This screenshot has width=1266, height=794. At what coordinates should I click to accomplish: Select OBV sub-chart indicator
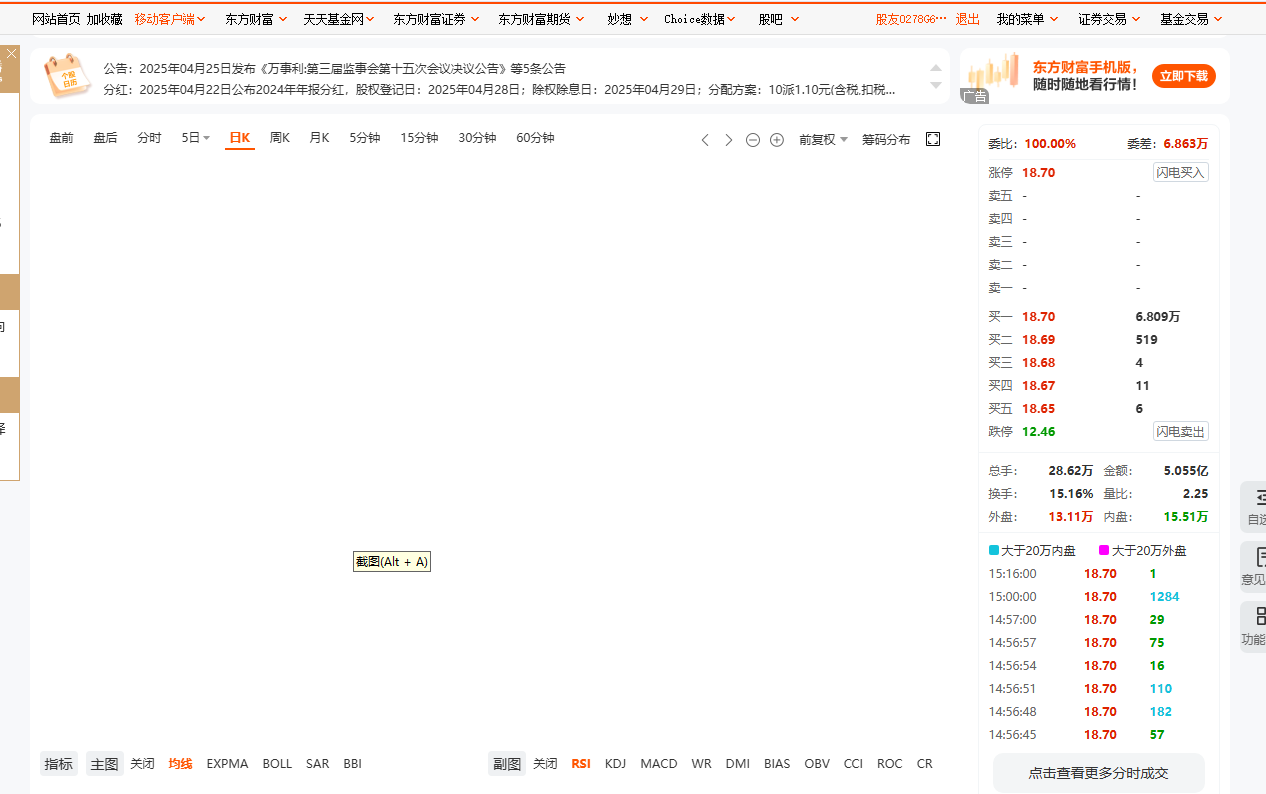coord(817,764)
